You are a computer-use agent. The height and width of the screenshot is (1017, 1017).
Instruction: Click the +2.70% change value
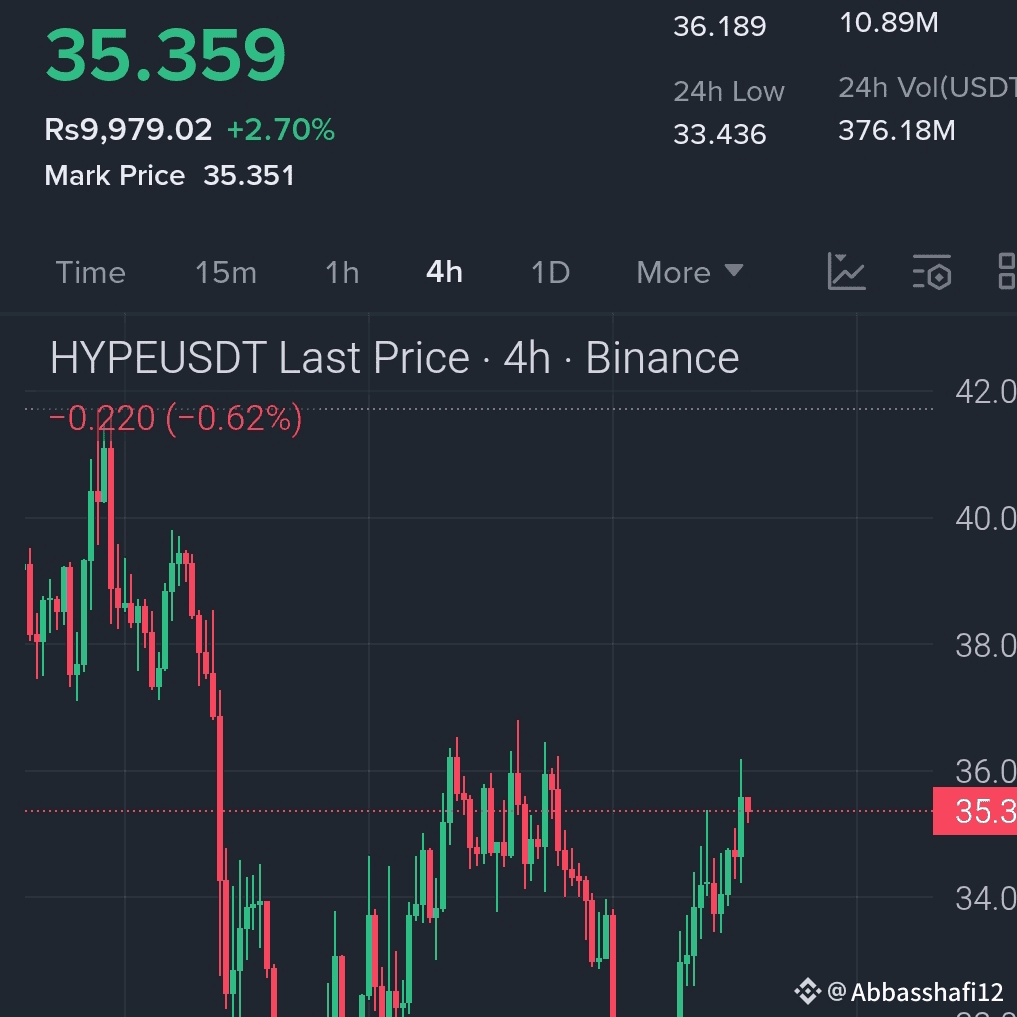[281, 129]
